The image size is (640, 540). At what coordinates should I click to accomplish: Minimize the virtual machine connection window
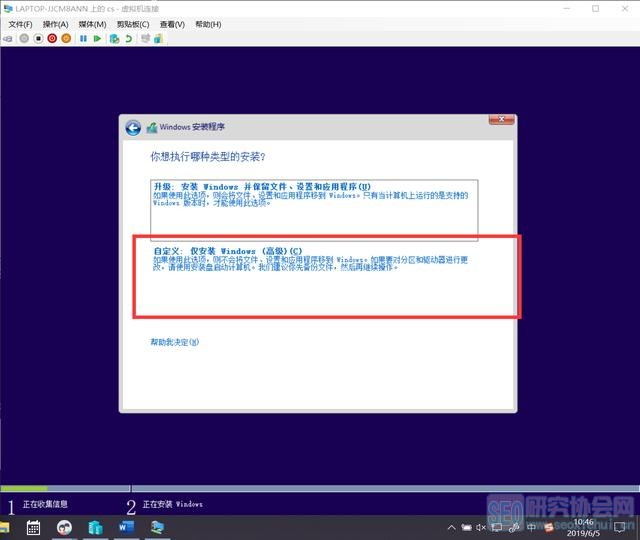click(x=567, y=8)
